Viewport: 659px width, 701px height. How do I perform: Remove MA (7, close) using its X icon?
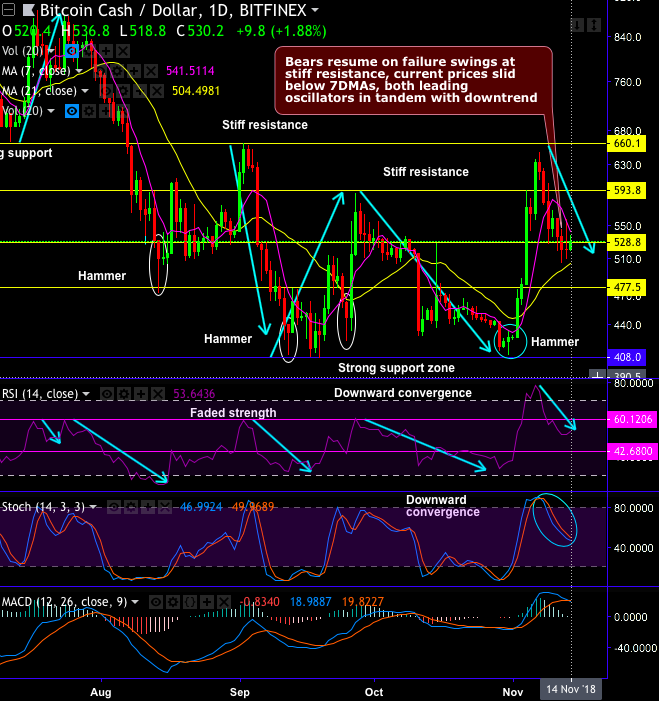[151, 71]
